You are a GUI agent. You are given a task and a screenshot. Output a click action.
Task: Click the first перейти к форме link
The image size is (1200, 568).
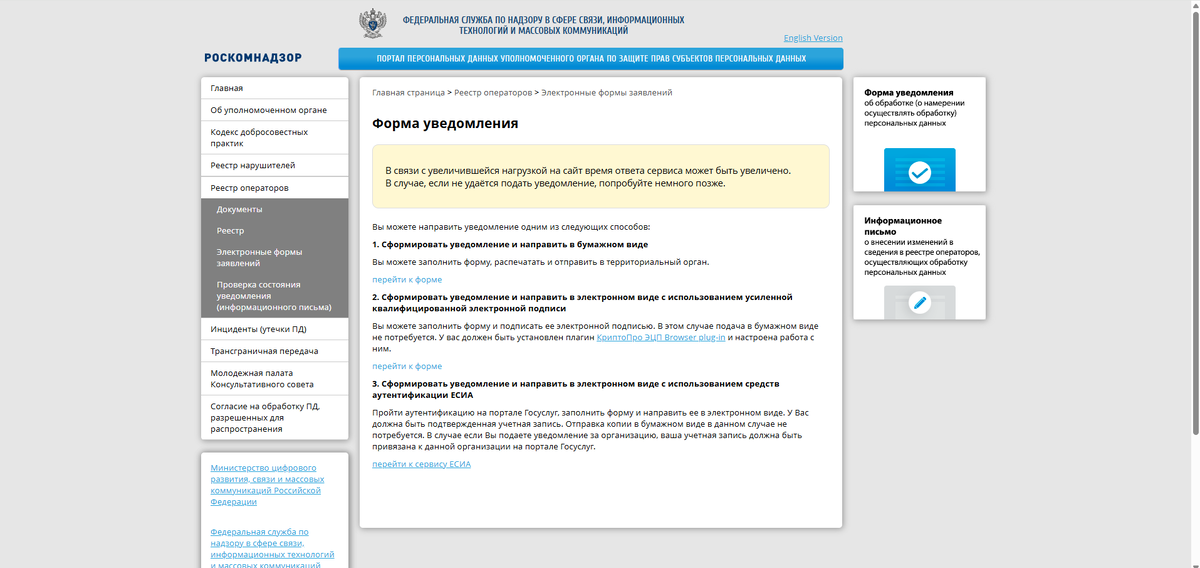coord(407,280)
